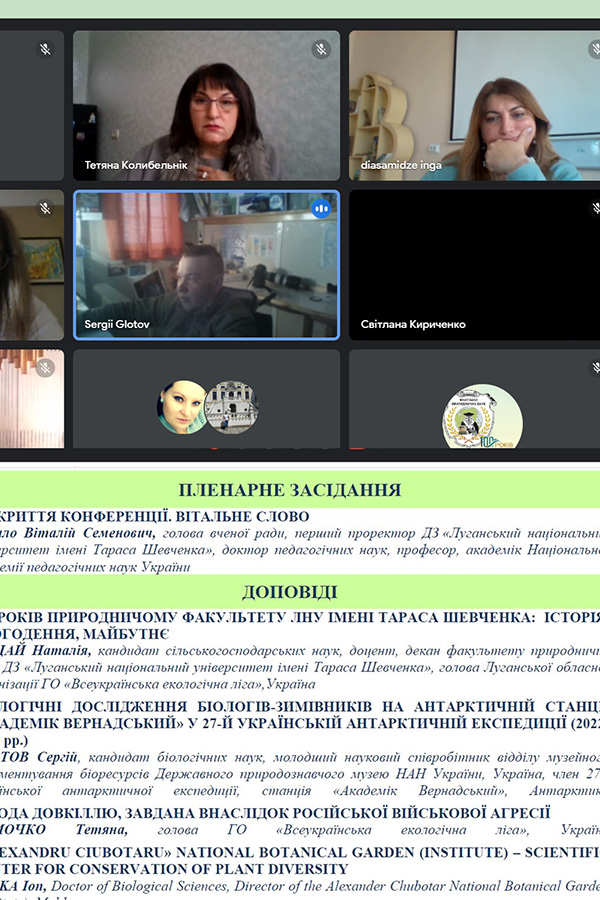This screenshot has width=600, height=900.
Task: Select diasamidze inga video tile
Action: coord(474,106)
